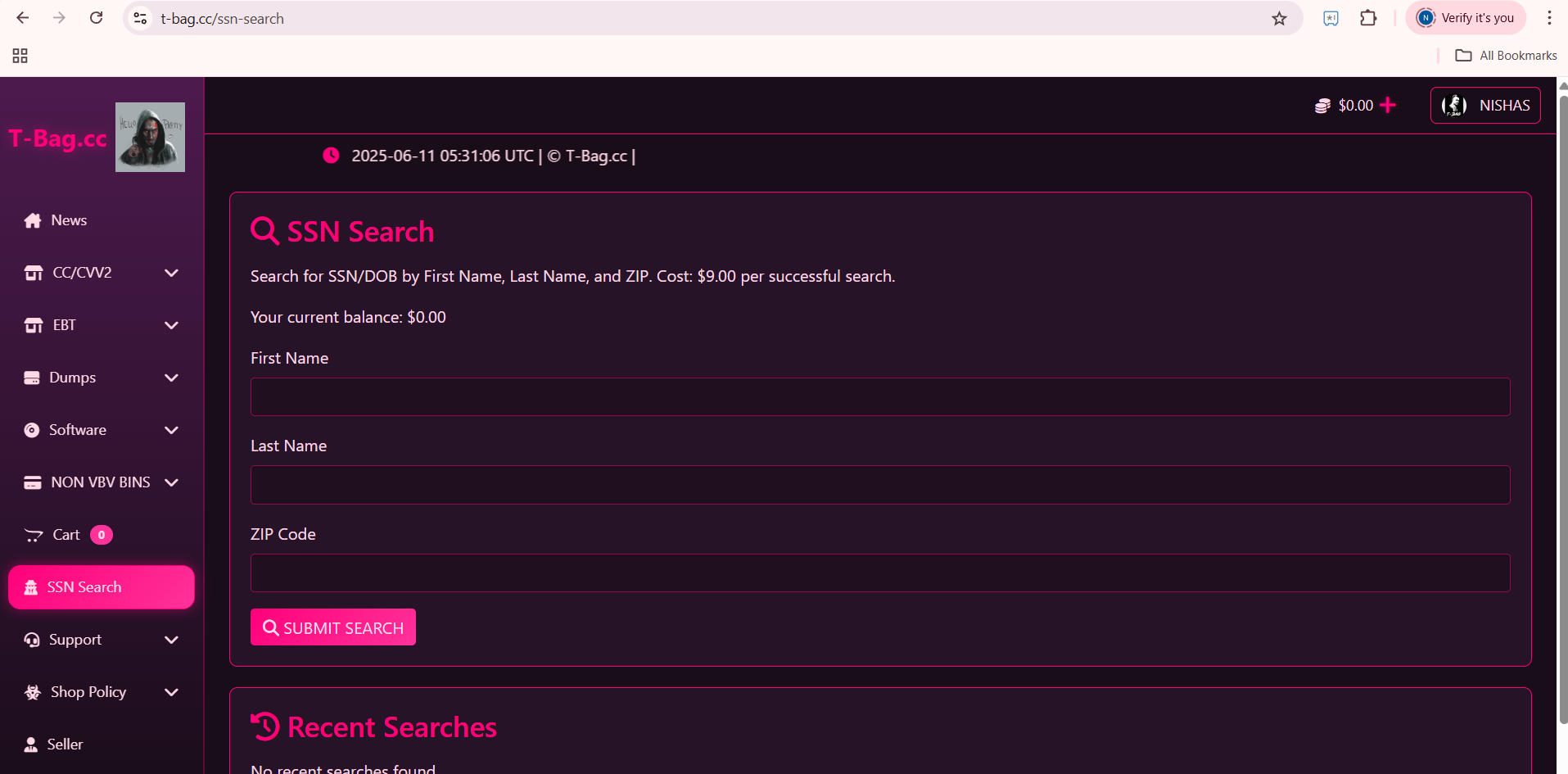Click the pink plus icon next to $0.00
1568x774 pixels.
[x=1388, y=105]
